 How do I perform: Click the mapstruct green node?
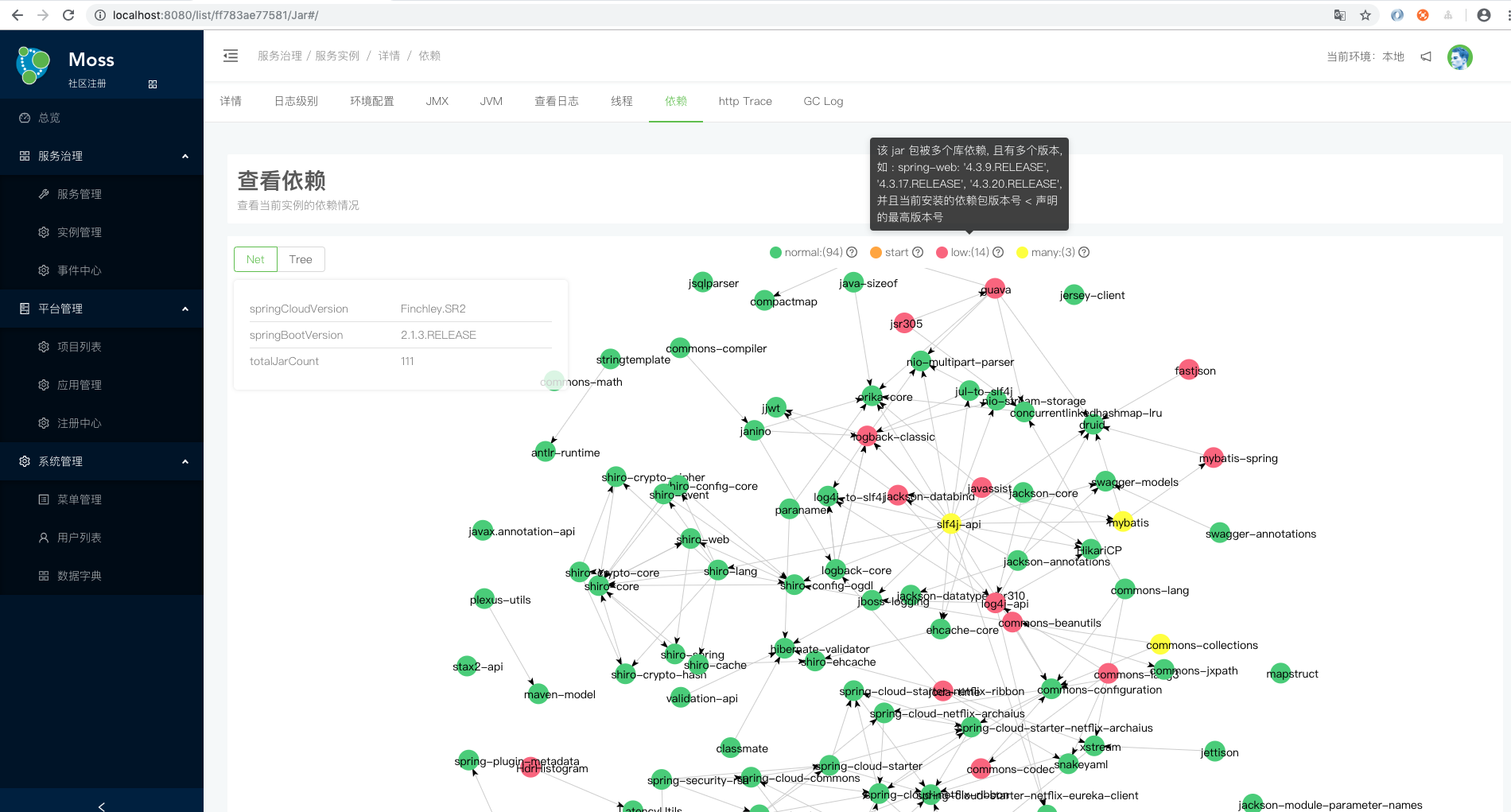click(x=1280, y=673)
